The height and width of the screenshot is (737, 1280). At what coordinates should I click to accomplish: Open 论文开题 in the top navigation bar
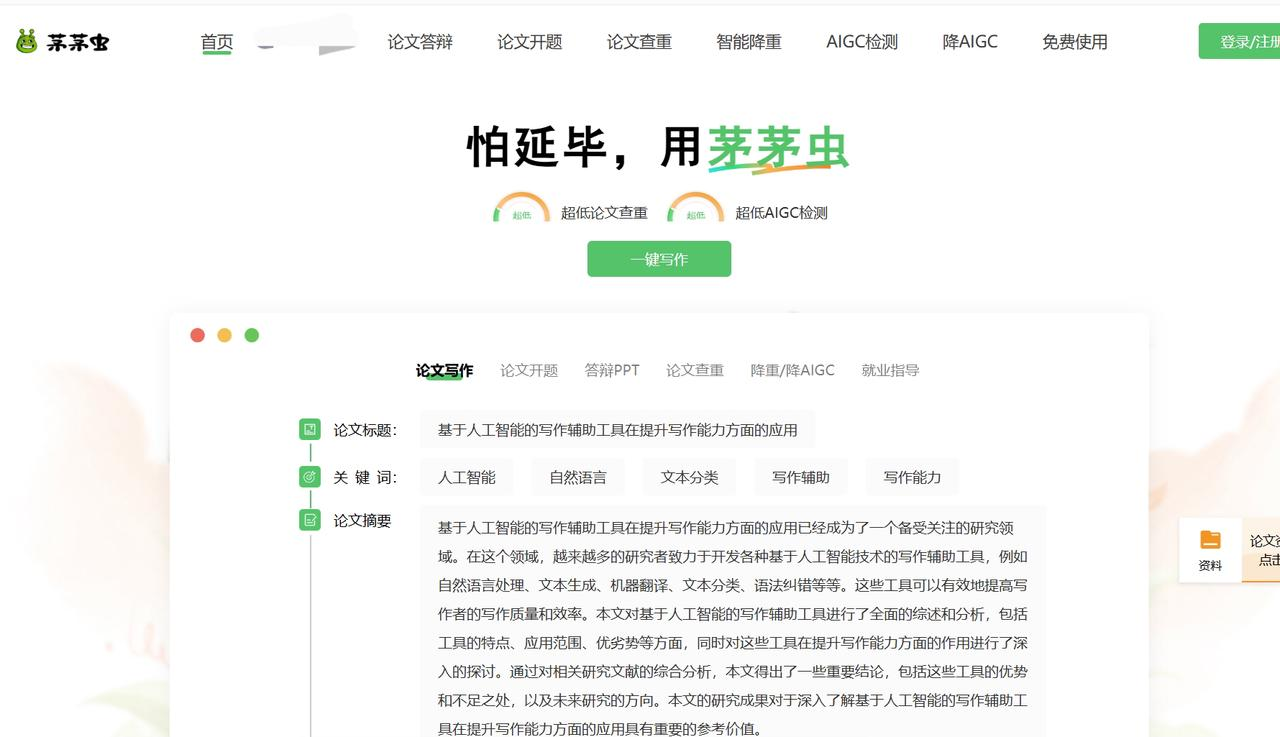530,42
